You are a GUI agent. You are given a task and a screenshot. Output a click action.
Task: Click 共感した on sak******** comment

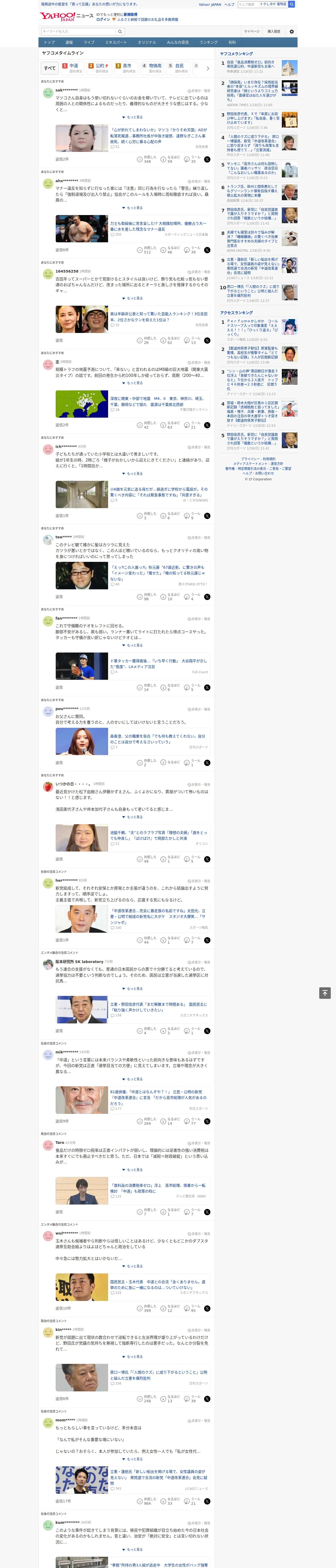click(147, 159)
